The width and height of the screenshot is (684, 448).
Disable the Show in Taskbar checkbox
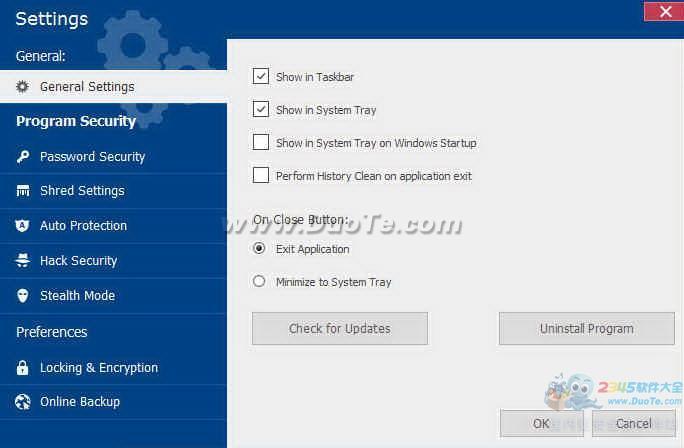coord(261,76)
